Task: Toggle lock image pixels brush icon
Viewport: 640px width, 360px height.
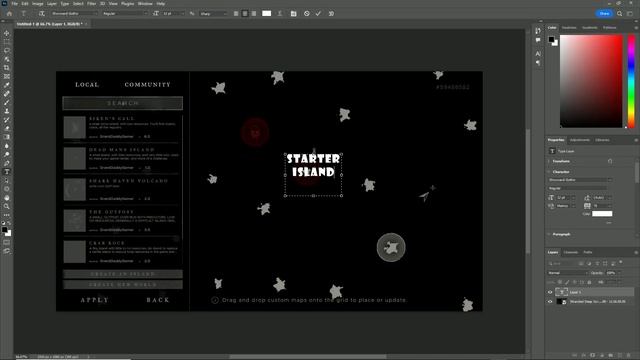Action: [567, 282]
